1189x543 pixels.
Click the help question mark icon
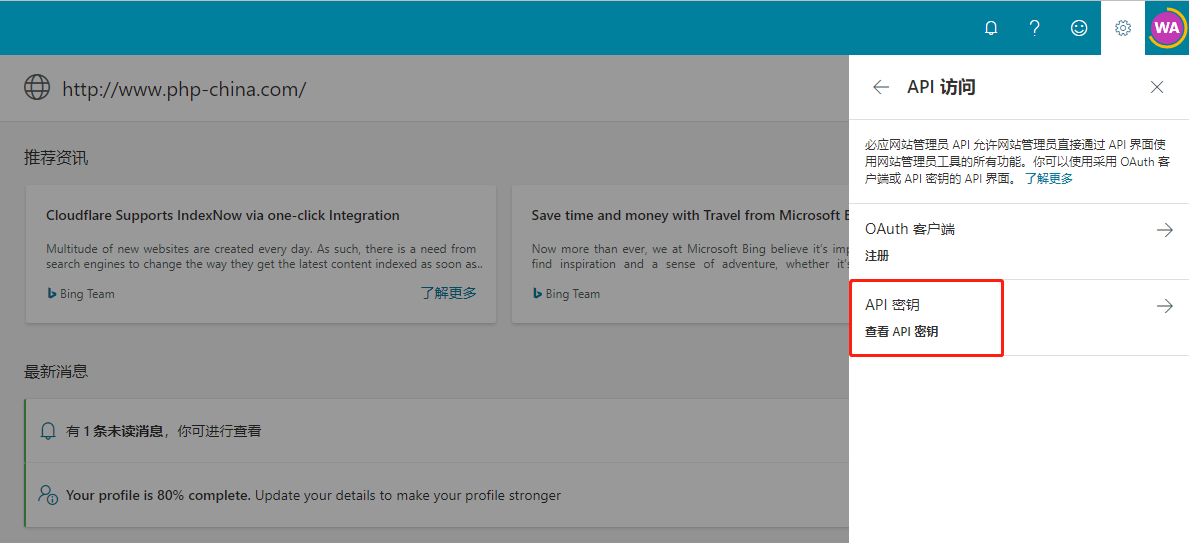point(1034,28)
